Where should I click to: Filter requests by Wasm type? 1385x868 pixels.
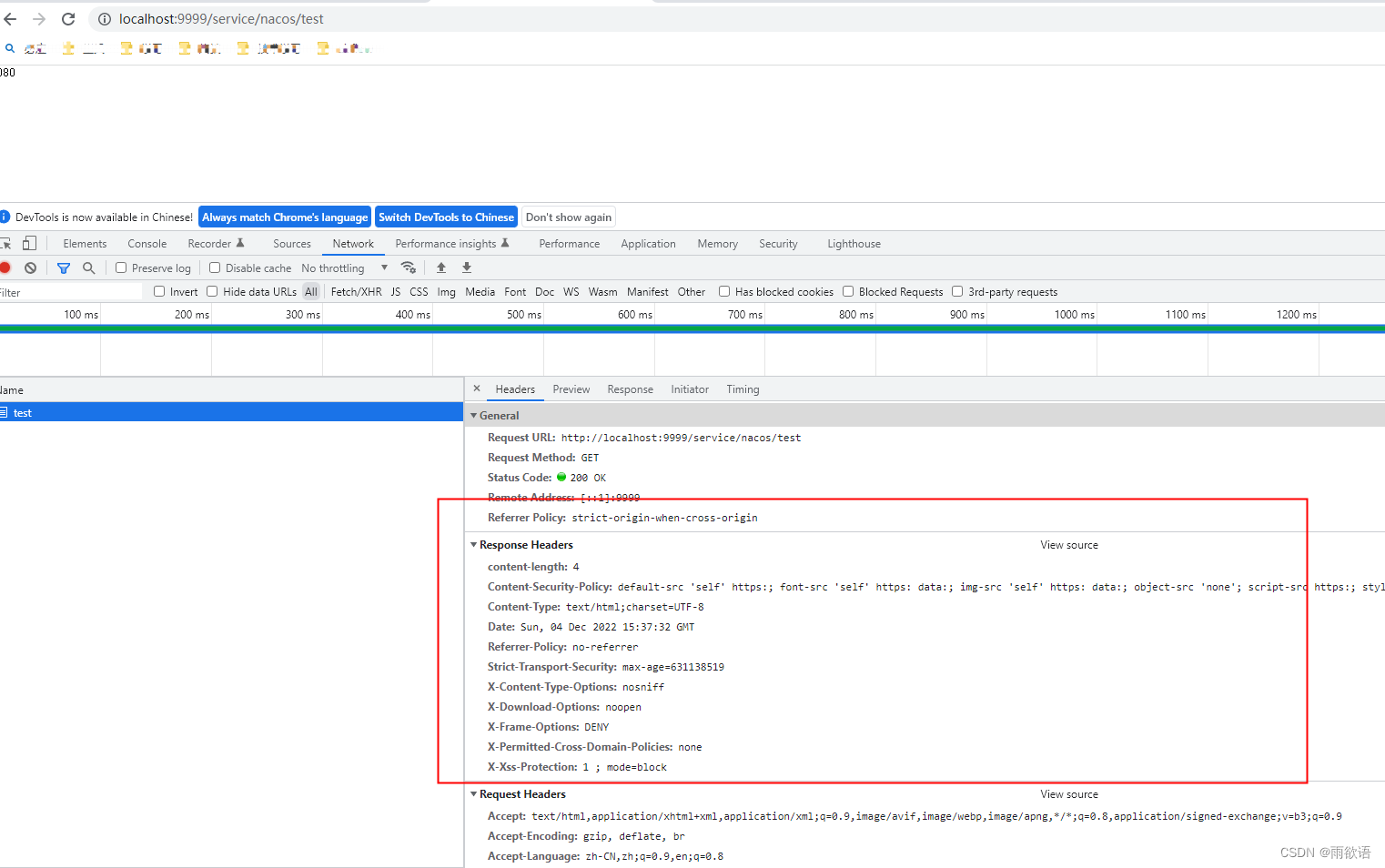[x=602, y=292]
